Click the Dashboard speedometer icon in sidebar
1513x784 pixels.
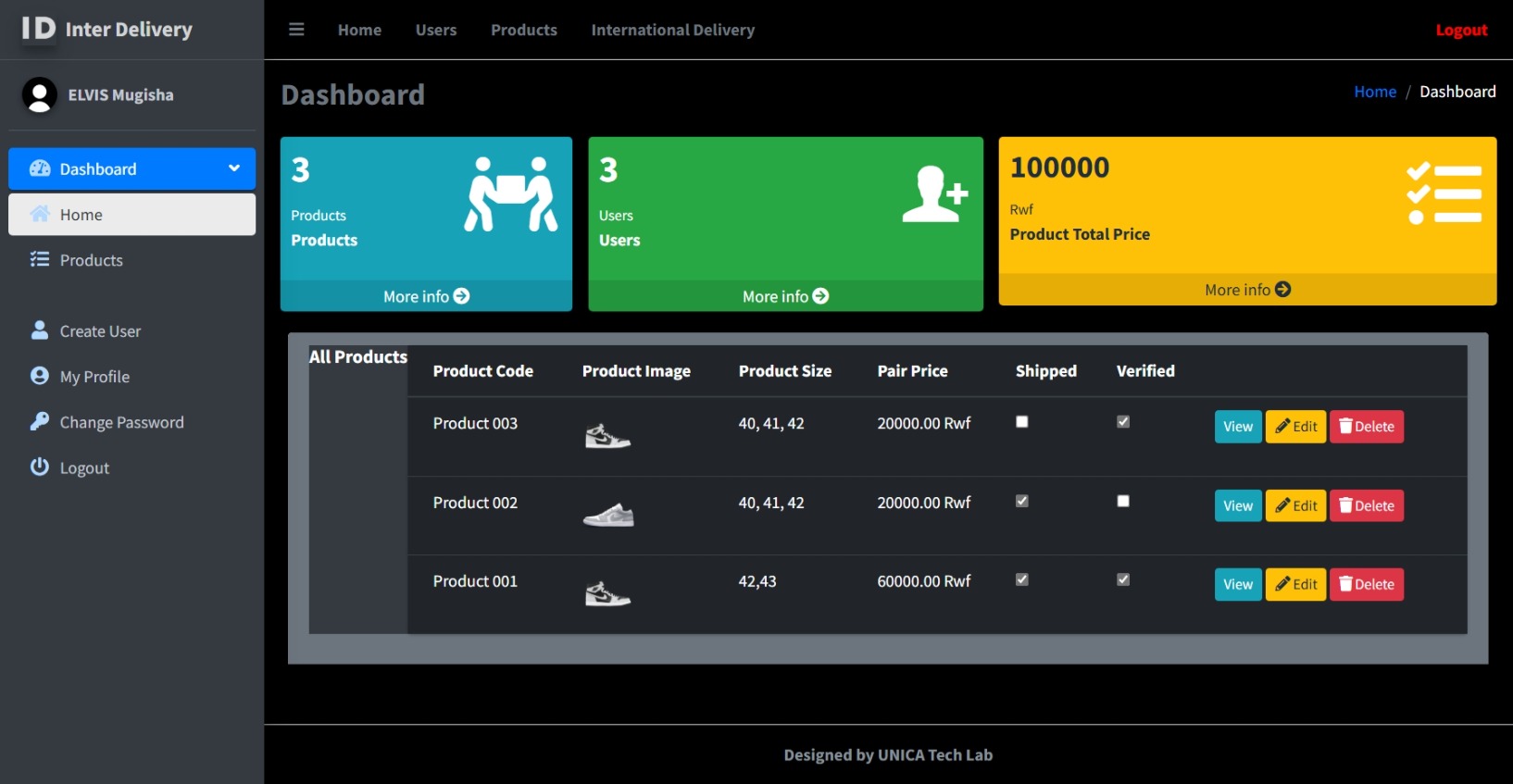click(40, 168)
